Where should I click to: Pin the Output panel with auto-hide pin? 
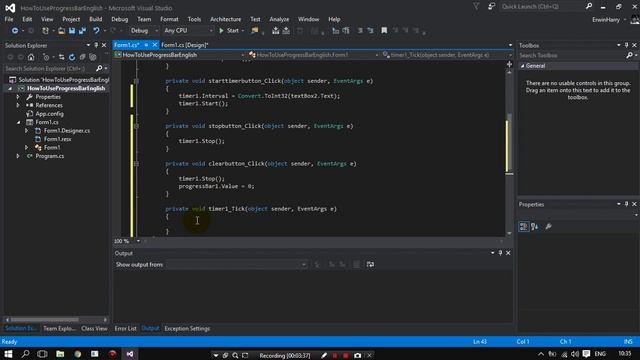coord(500,253)
